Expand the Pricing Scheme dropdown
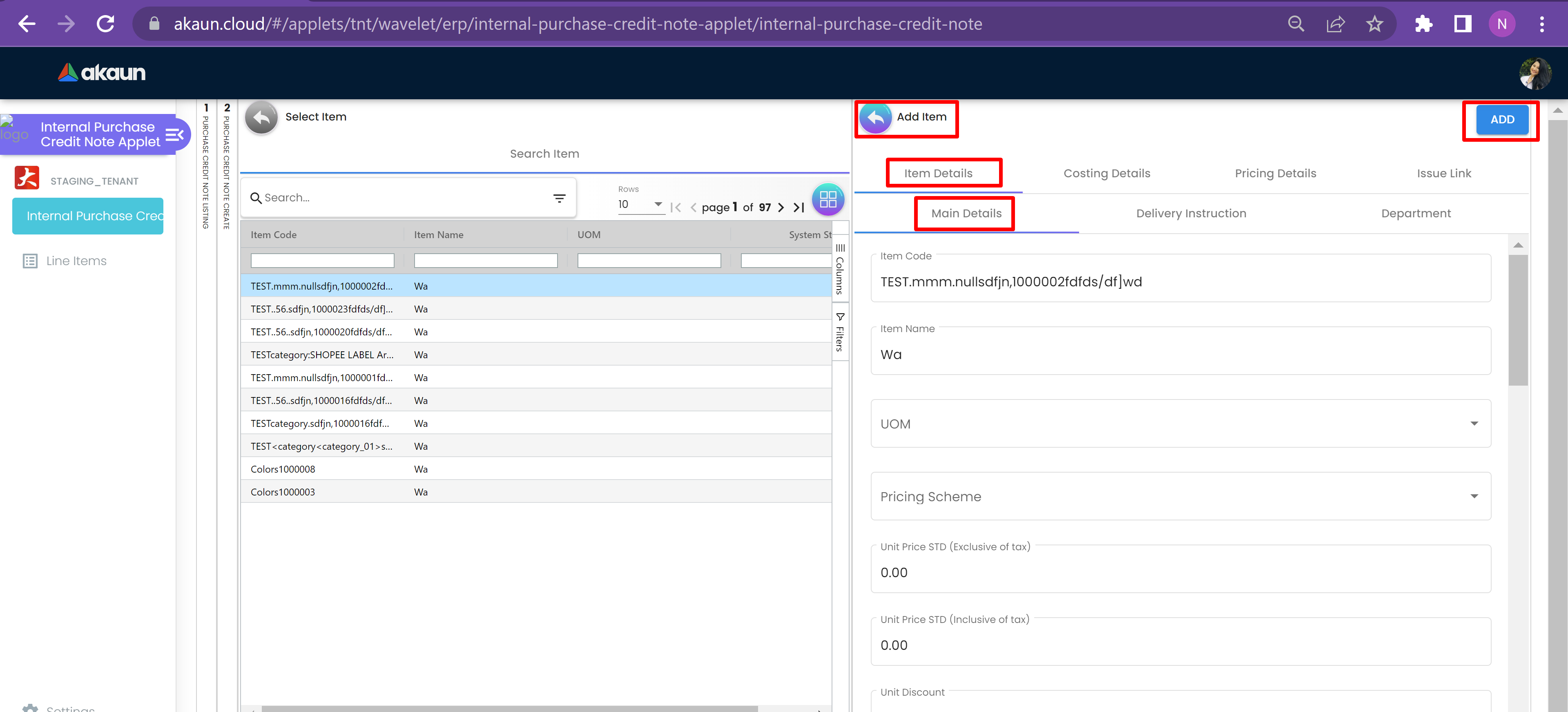This screenshot has height=712, width=1568. [1474, 496]
